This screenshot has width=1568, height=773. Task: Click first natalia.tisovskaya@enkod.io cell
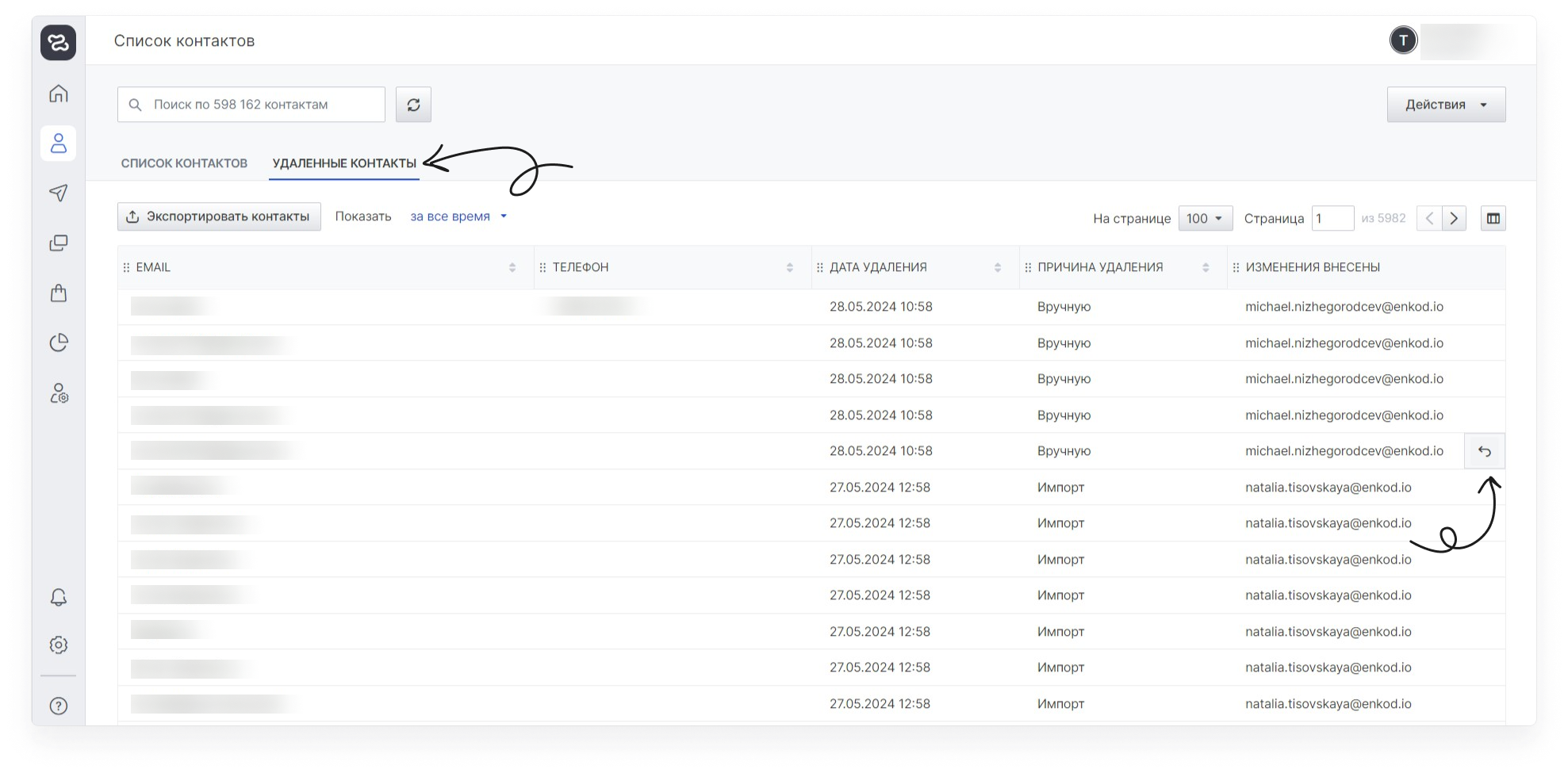tap(1328, 488)
